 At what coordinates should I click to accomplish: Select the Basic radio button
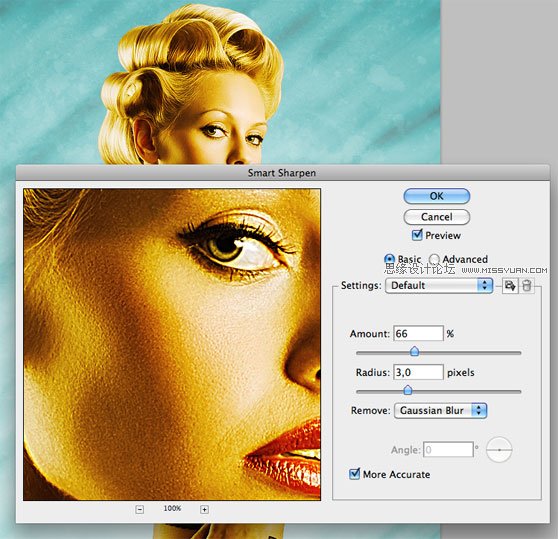tap(389, 259)
